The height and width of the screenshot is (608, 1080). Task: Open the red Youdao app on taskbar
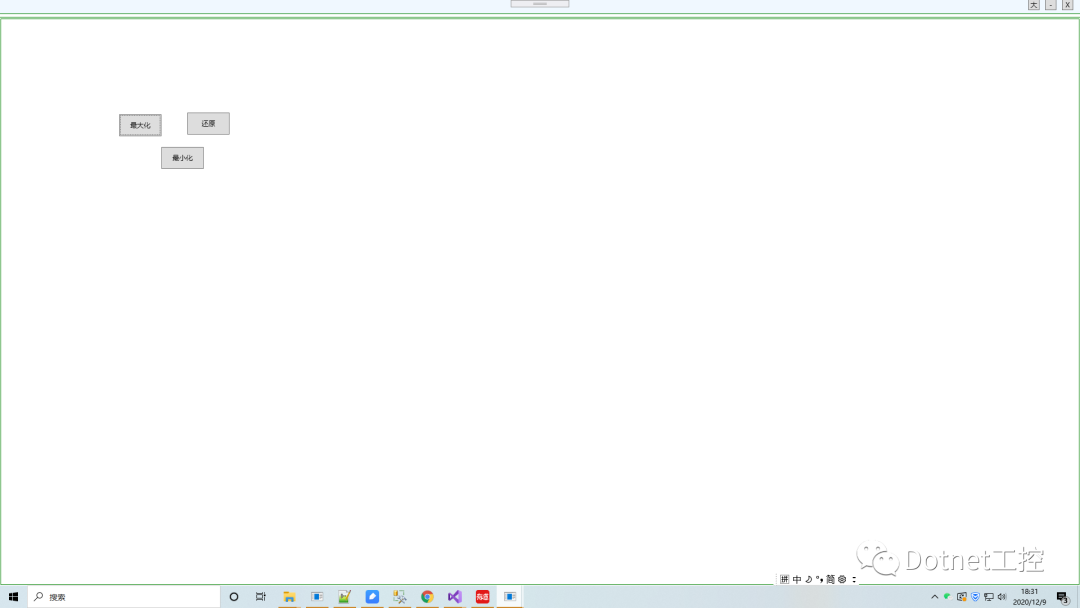[x=482, y=597]
